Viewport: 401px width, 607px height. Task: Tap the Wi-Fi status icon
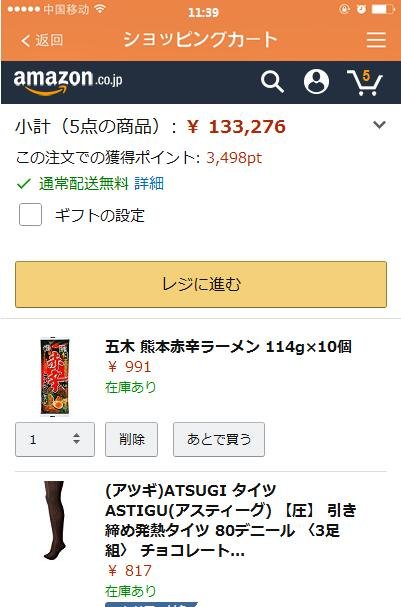(x=100, y=9)
